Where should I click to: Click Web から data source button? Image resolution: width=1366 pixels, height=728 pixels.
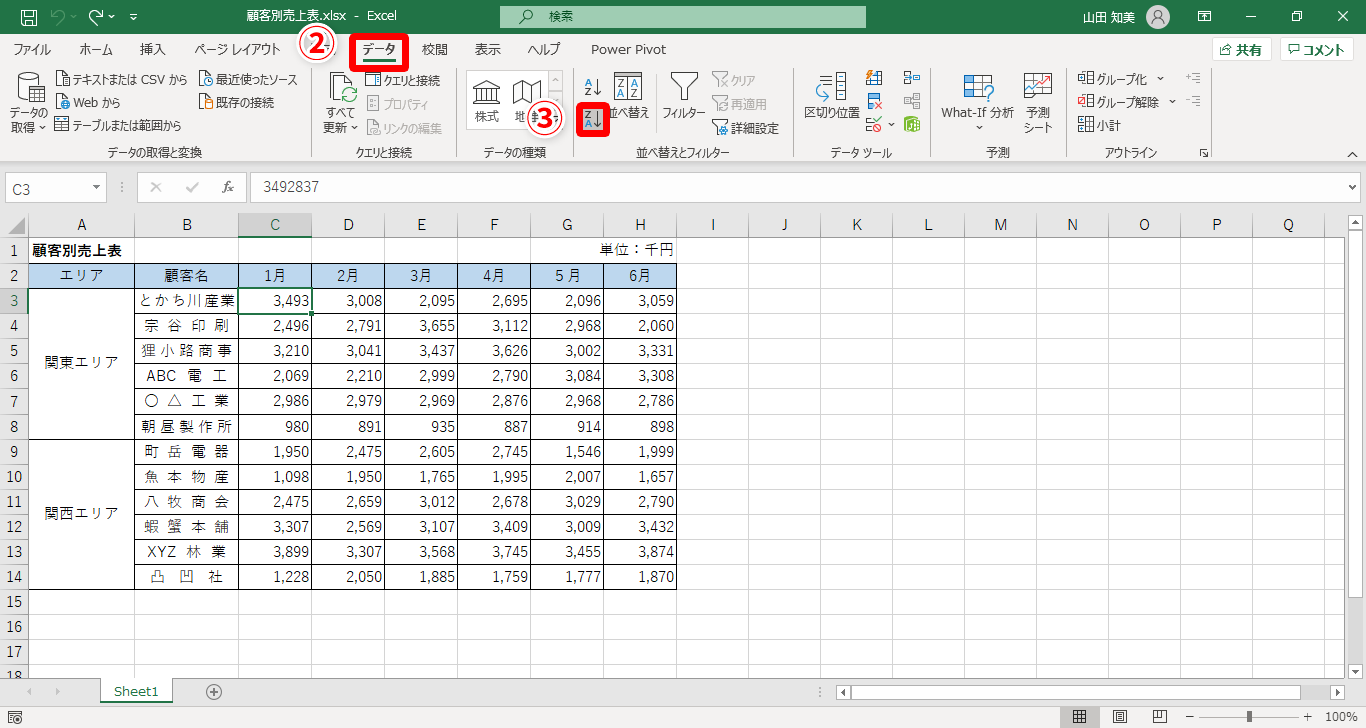coord(88,102)
